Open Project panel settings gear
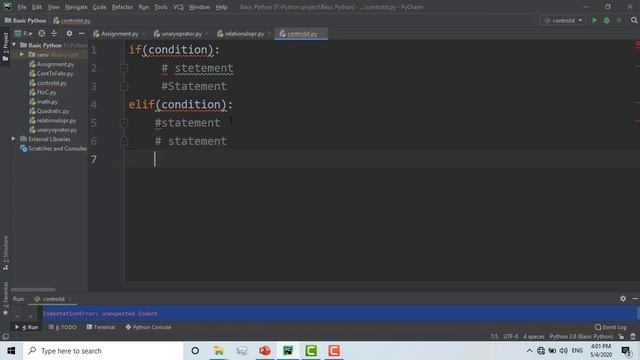 pyautogui.click(x=69, y=33)
